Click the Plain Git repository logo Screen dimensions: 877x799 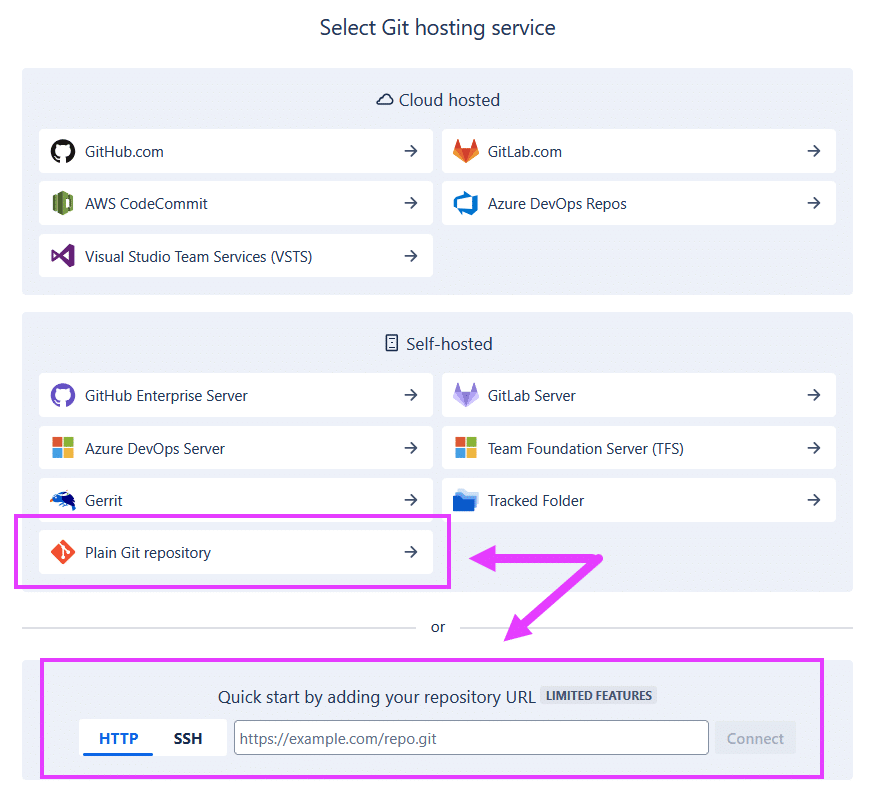click(x=63, y=553)
